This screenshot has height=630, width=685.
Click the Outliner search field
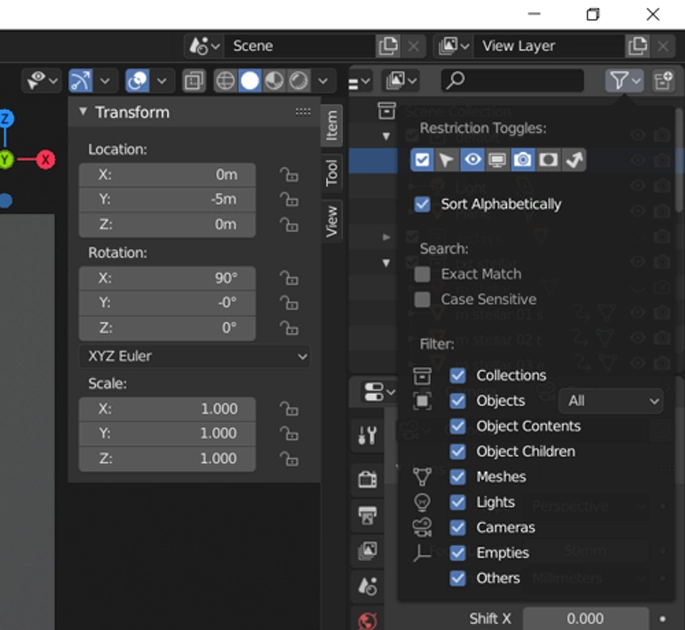click(512, 81)
